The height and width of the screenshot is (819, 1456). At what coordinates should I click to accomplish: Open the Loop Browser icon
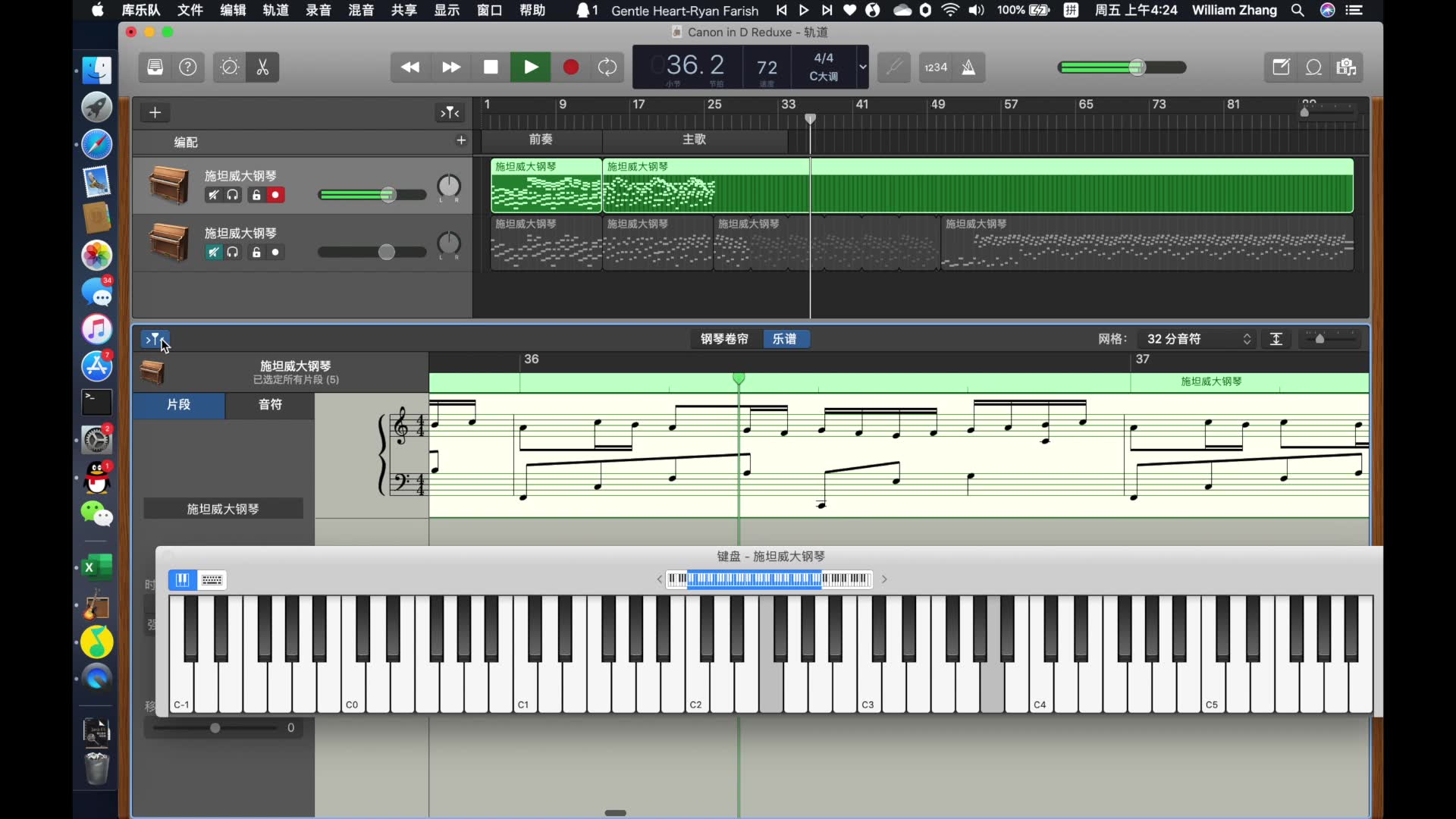[1313, 67]
